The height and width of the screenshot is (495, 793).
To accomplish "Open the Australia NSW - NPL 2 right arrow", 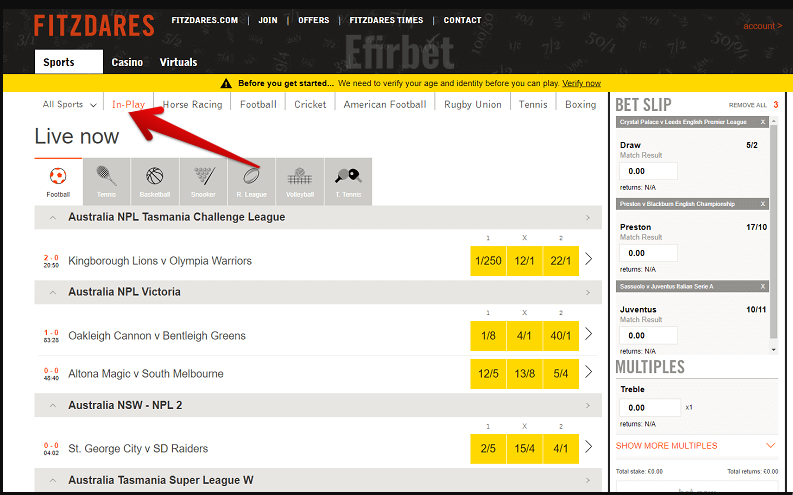I will point(588,406).
